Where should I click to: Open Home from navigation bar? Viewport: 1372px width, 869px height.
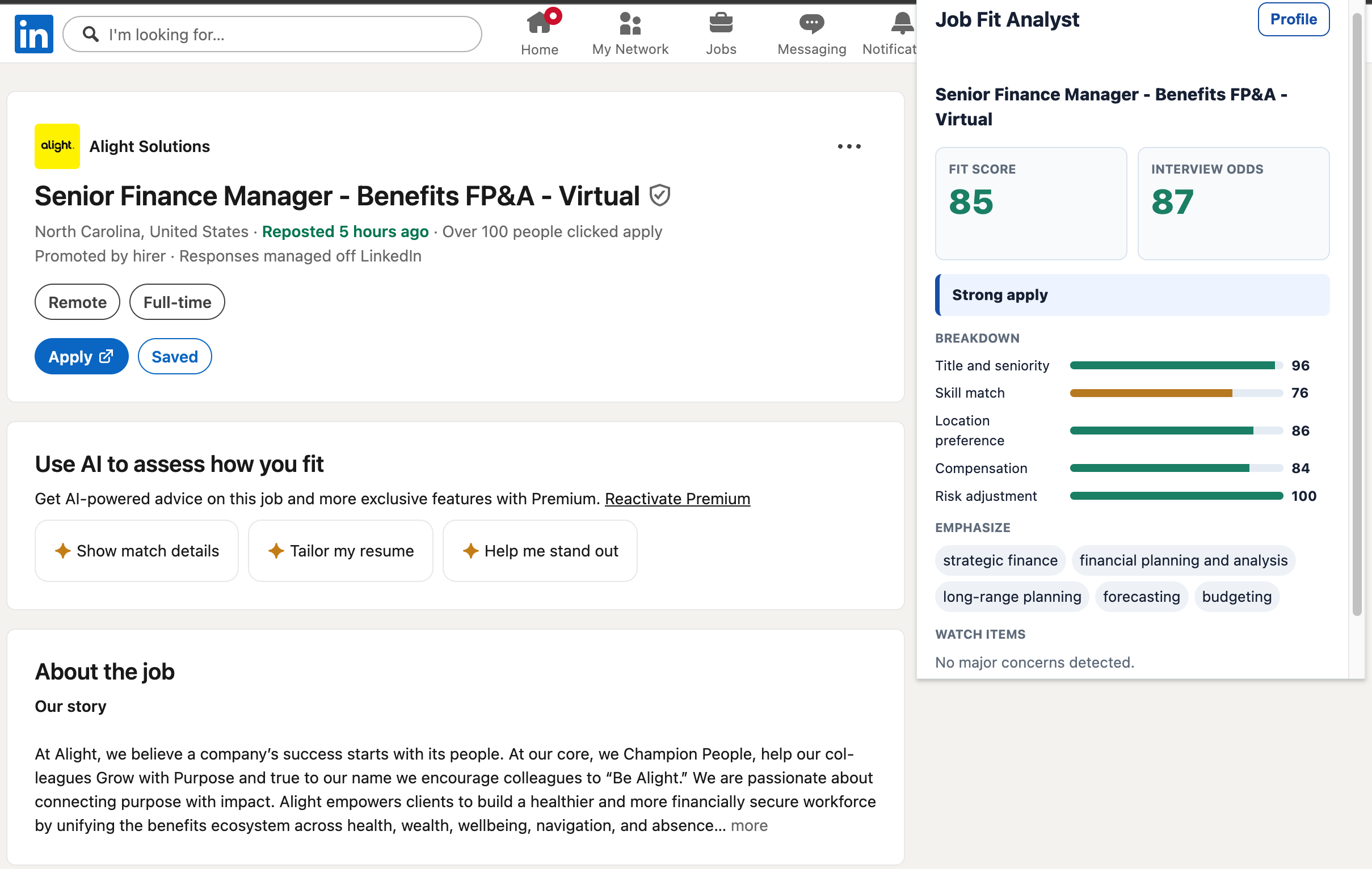(x=539, y=34)
